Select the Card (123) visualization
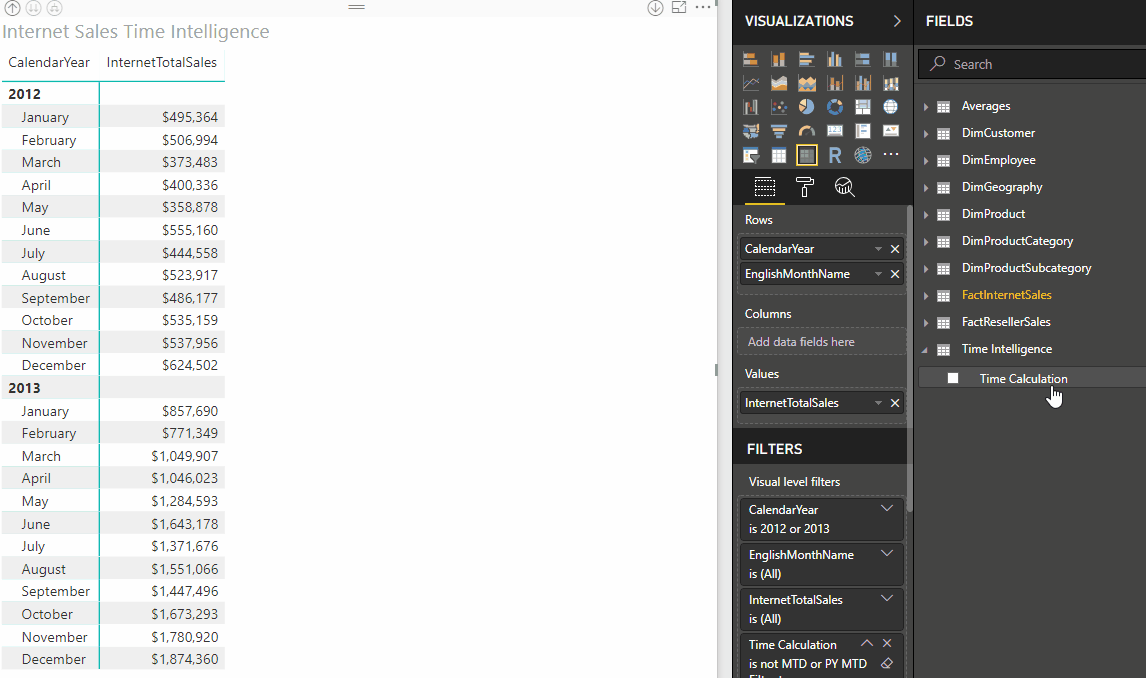 pos(835,132)
